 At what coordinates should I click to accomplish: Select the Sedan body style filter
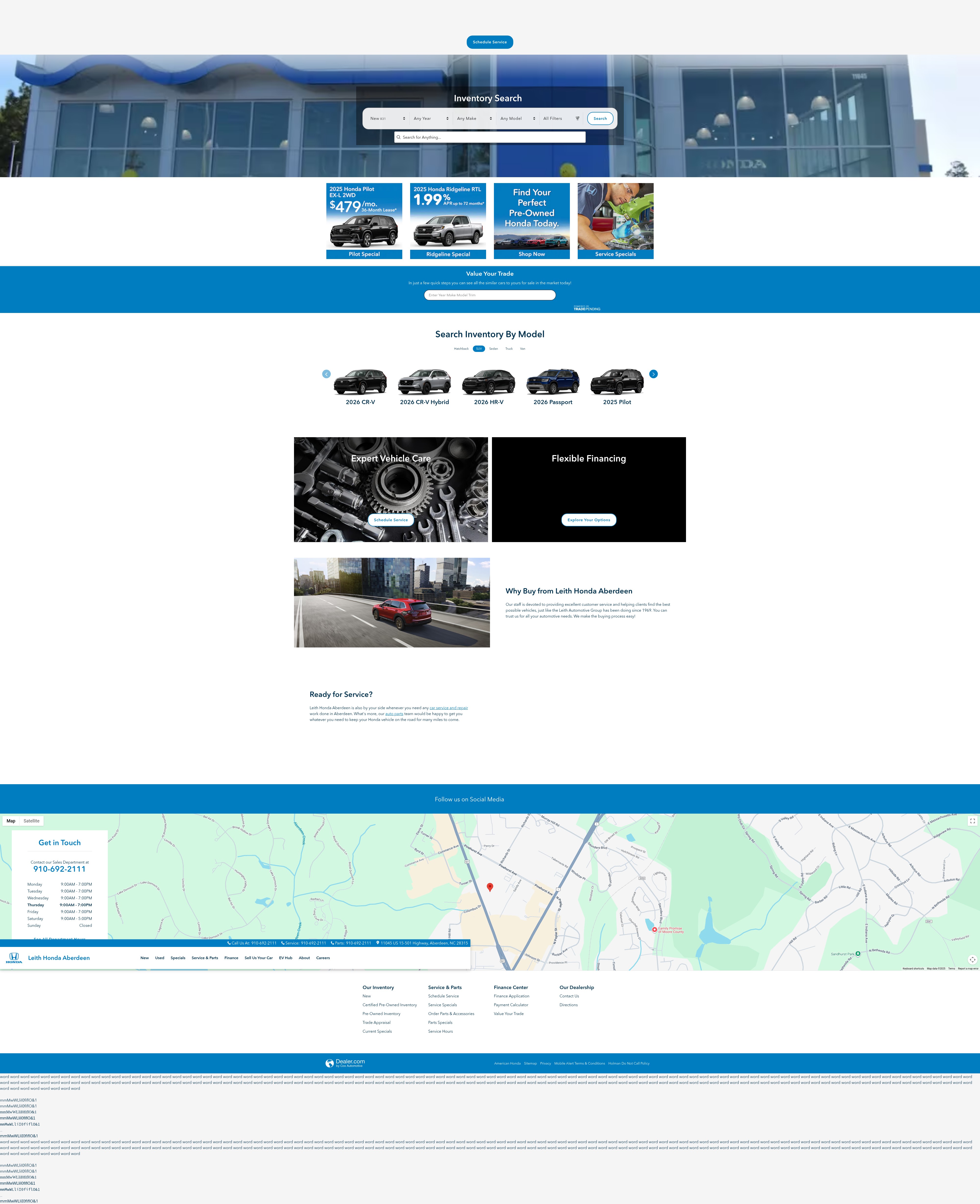coord(493,348)
